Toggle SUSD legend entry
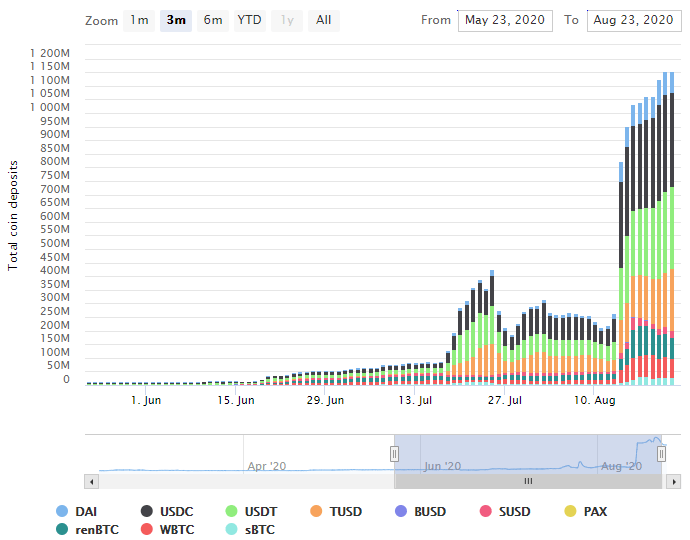The height and width of the screenshot is (540, 690). (505, 511)
